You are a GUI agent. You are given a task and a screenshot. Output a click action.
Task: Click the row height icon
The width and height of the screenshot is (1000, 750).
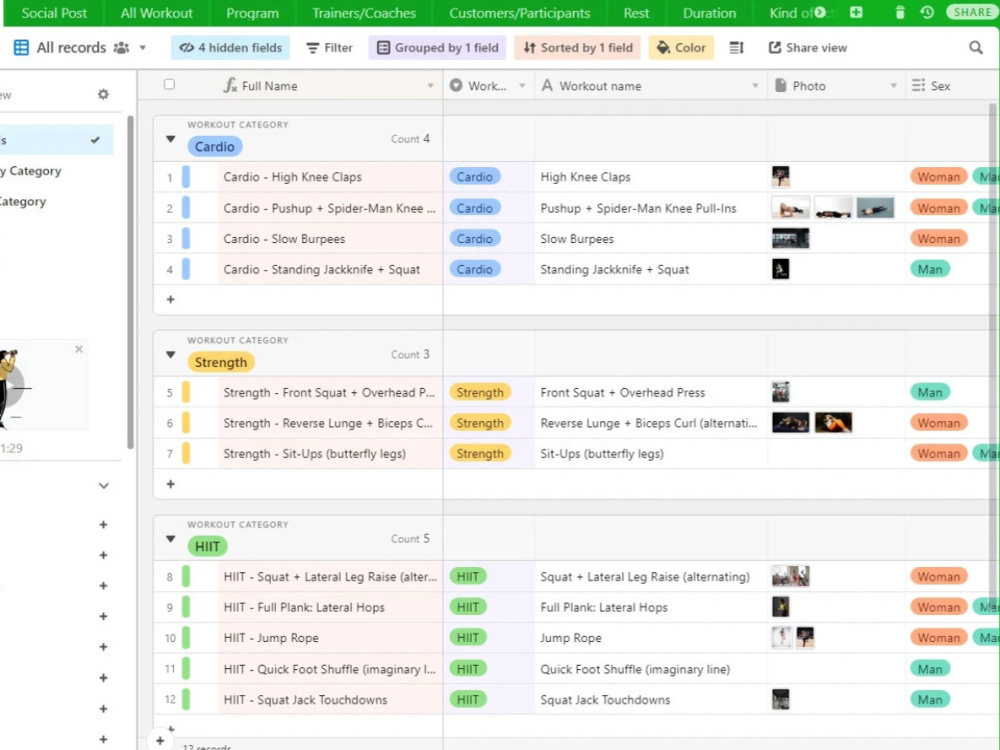click(737, 48)
